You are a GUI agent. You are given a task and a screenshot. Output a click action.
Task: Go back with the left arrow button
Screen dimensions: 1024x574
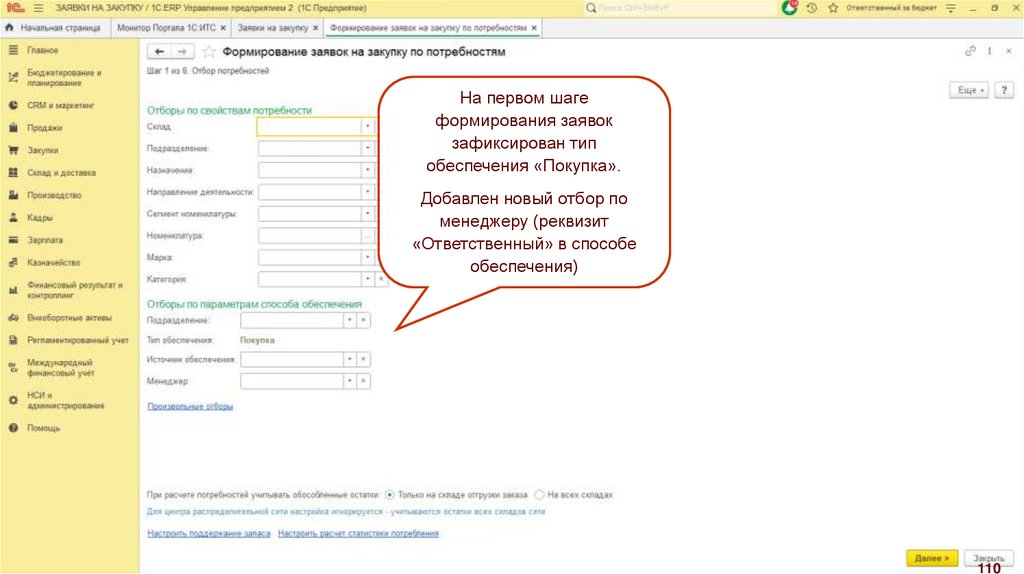(159, 52)
